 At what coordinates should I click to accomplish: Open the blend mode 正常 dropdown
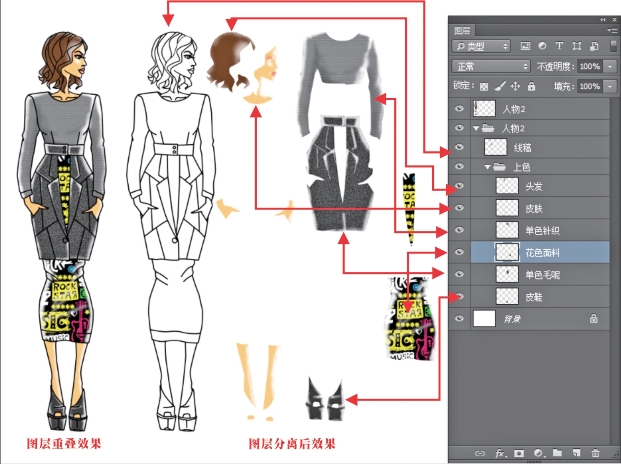point(490,66)
